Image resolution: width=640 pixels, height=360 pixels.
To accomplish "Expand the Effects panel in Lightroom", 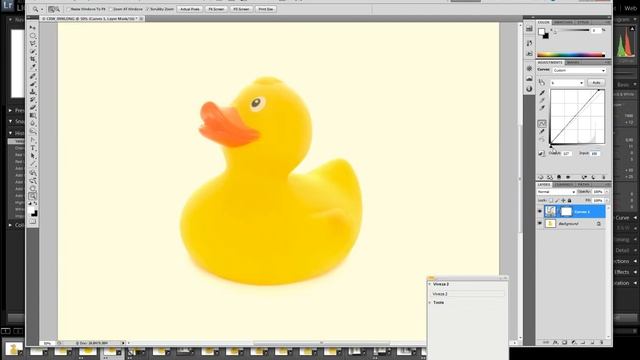I will click(x=635, y=272).
